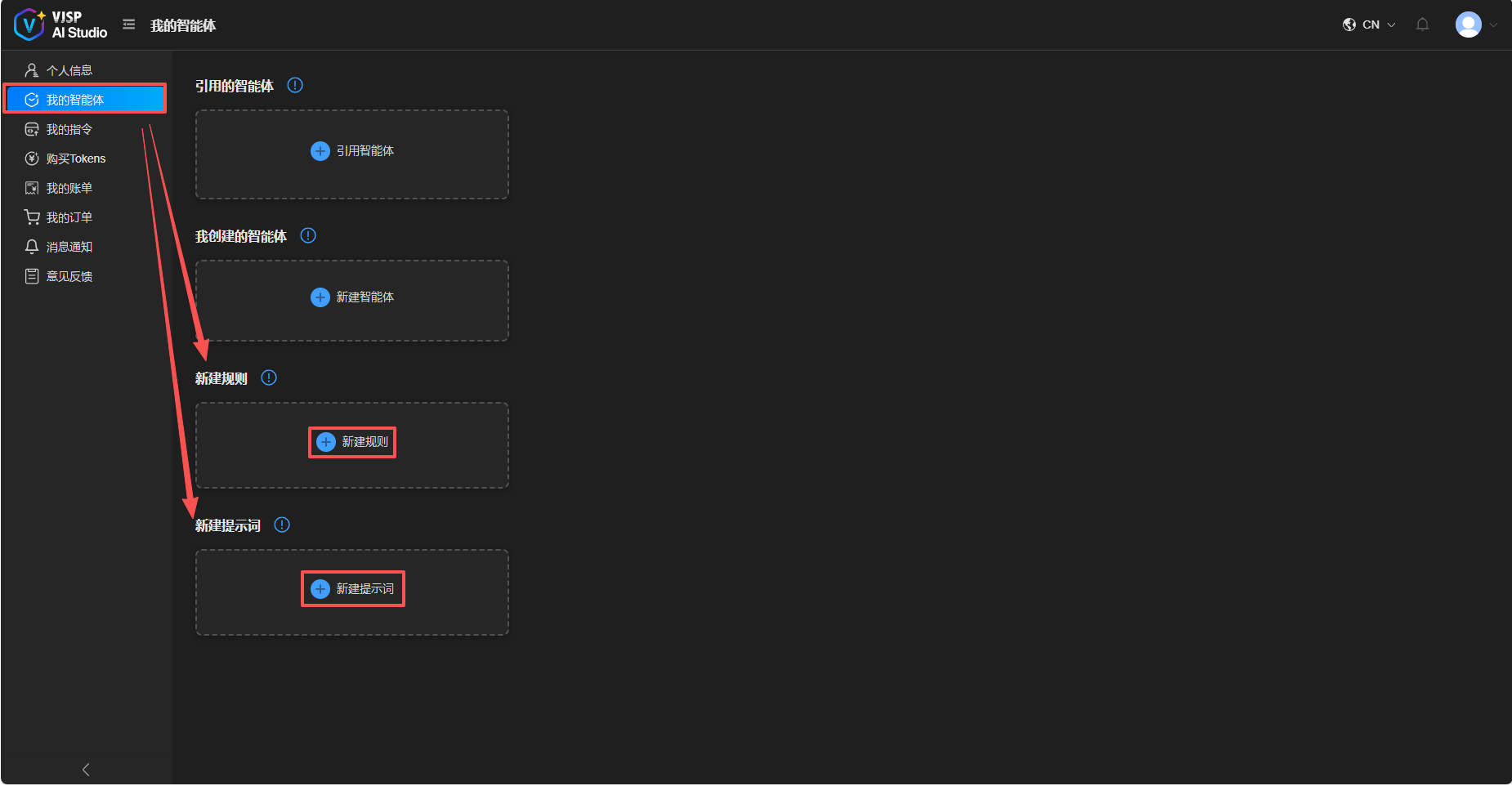This screenshot has height=786, width=1512.
Task: Click the 引用智能体 add button
Action: tap(352, 151)
